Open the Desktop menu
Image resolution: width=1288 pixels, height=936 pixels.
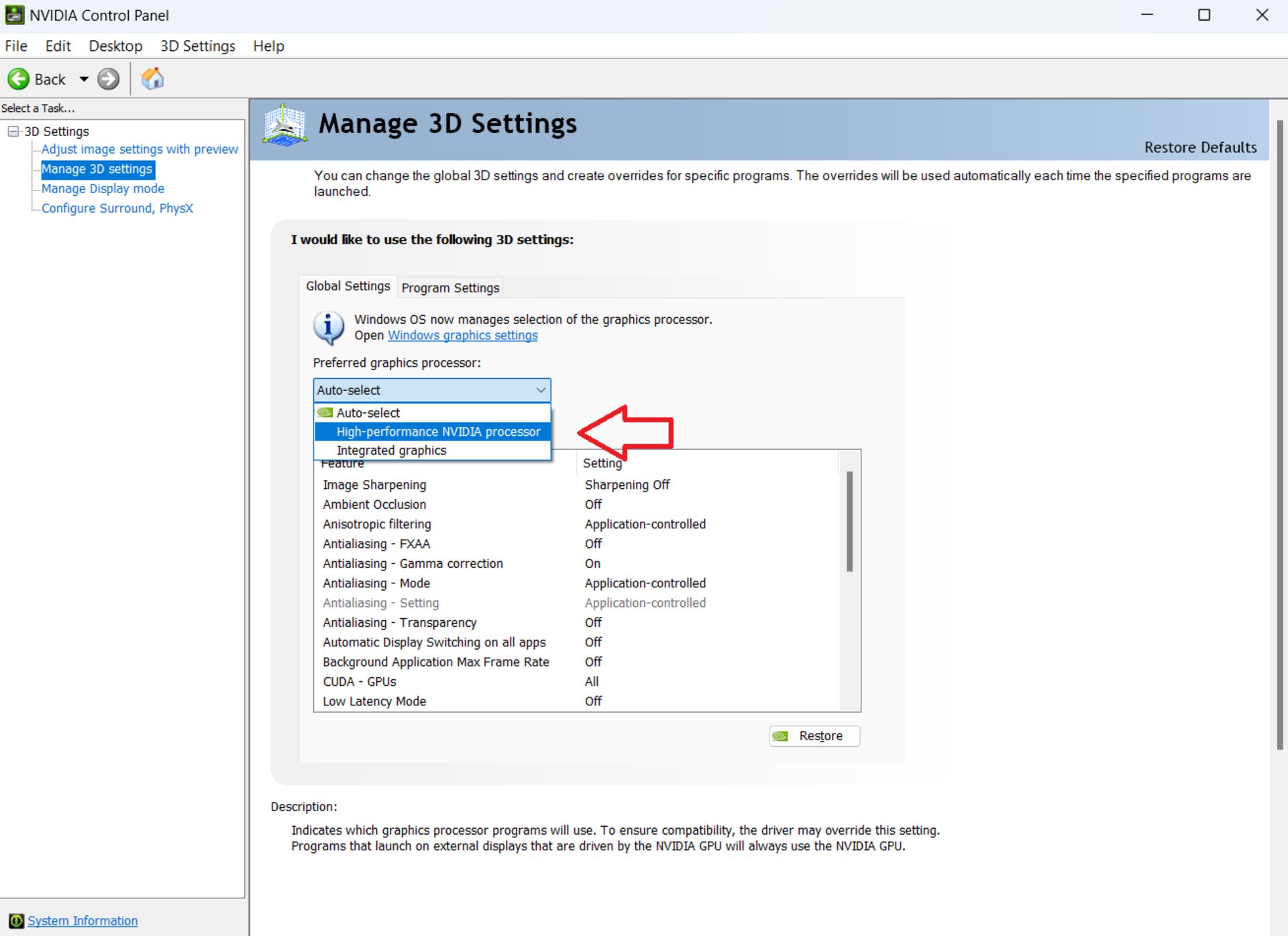coord(115,46)
